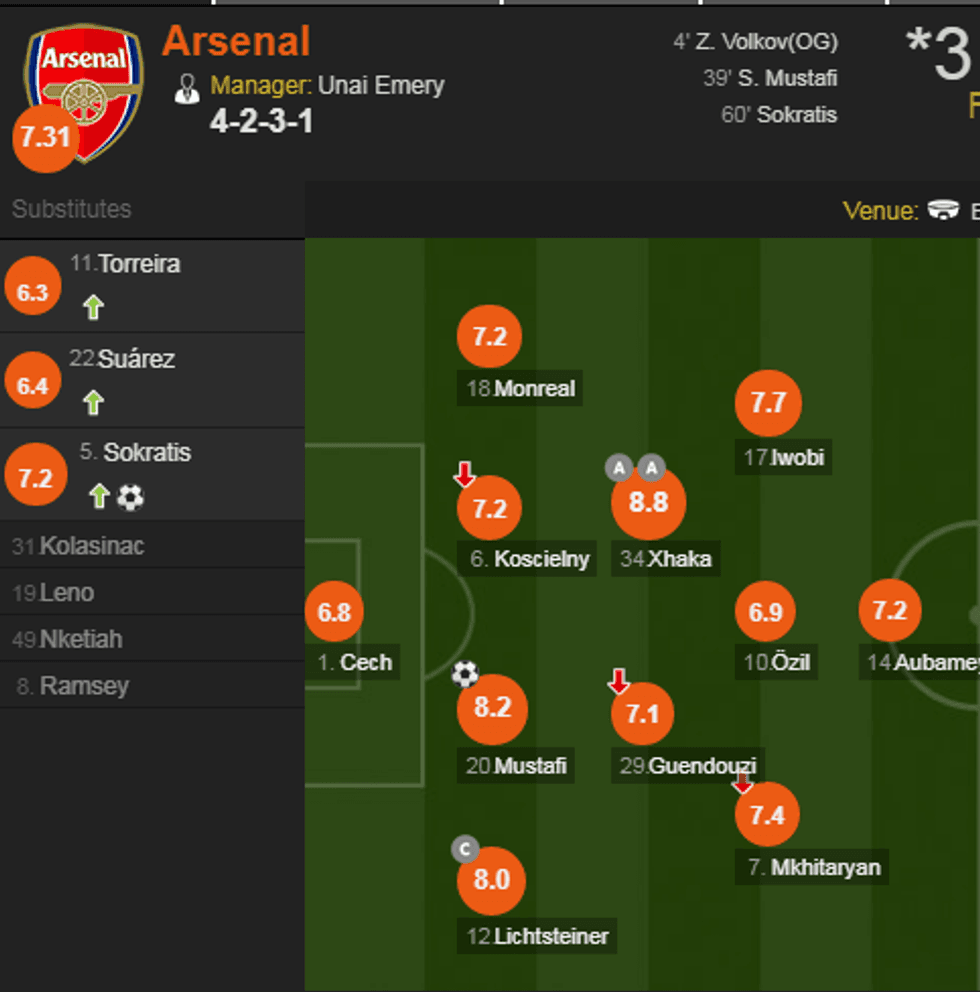Image resolution: width=980 pixels, height=992 pixels.
Task: Click Cech's rating circle
Action: point(334,612)
